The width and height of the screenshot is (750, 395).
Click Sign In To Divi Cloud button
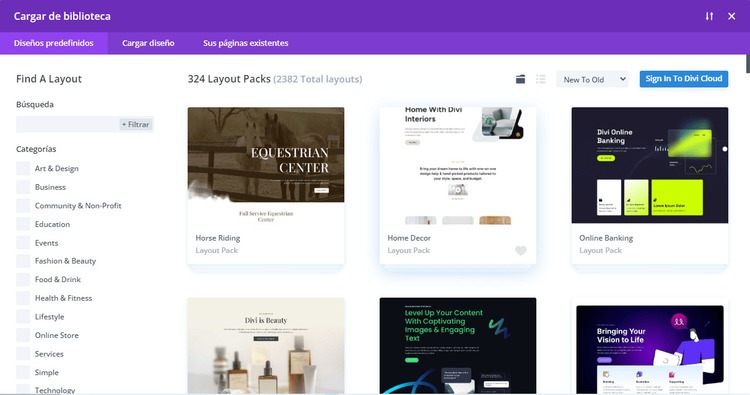pos(684,79)
